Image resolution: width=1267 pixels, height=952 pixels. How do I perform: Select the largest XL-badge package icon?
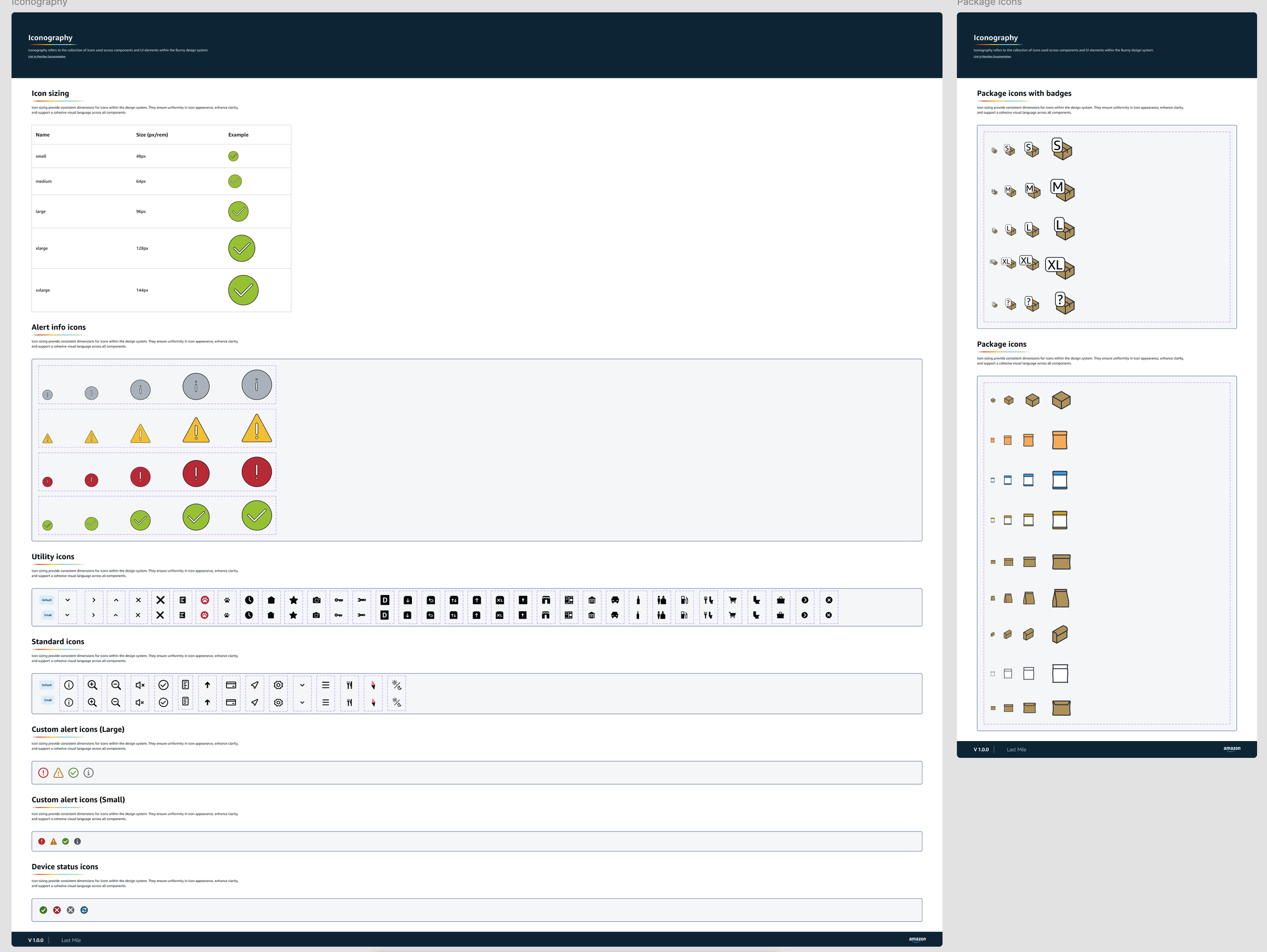coord(1060,268)
